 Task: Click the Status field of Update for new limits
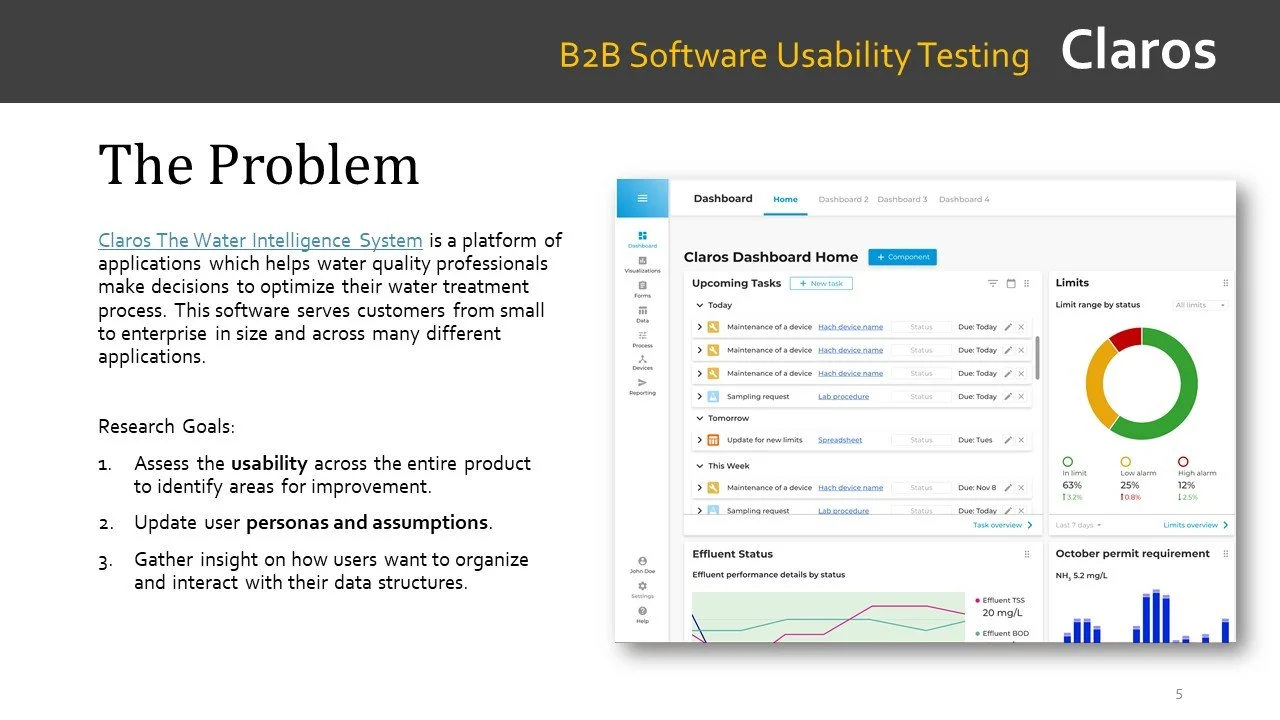tap(921, 440)
